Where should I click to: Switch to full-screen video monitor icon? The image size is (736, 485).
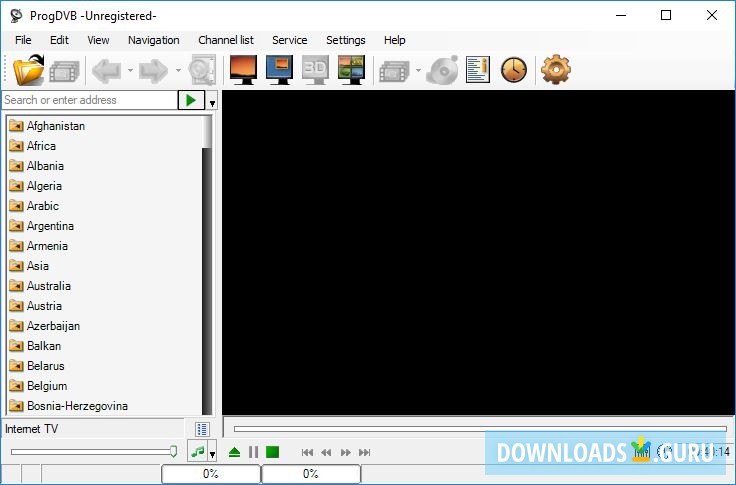point(244,70)
